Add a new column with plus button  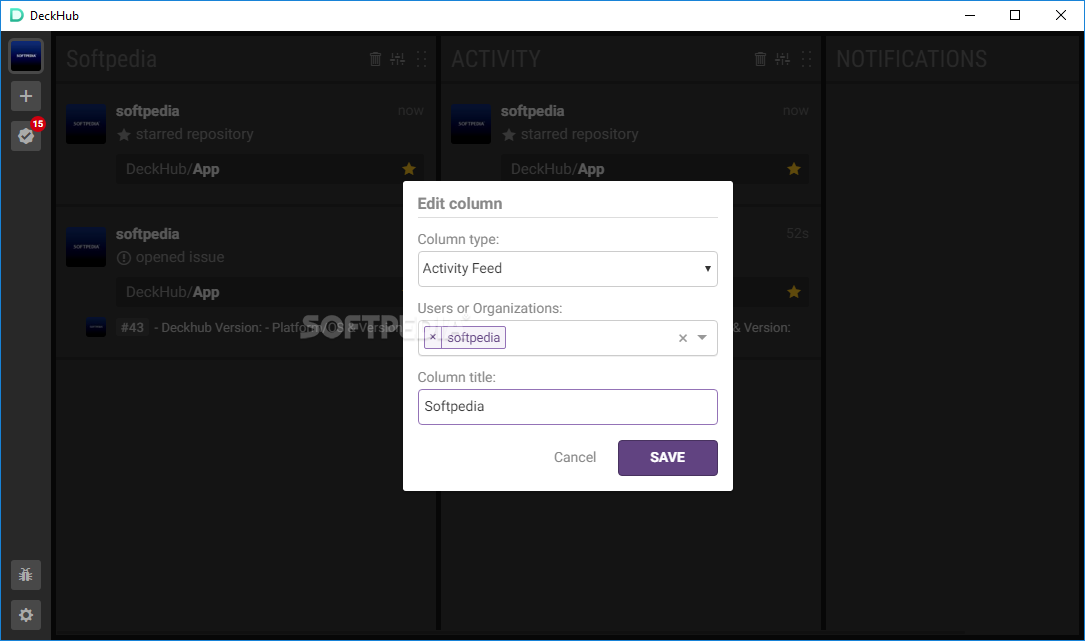pyautogui.click(x=26, y=96)
